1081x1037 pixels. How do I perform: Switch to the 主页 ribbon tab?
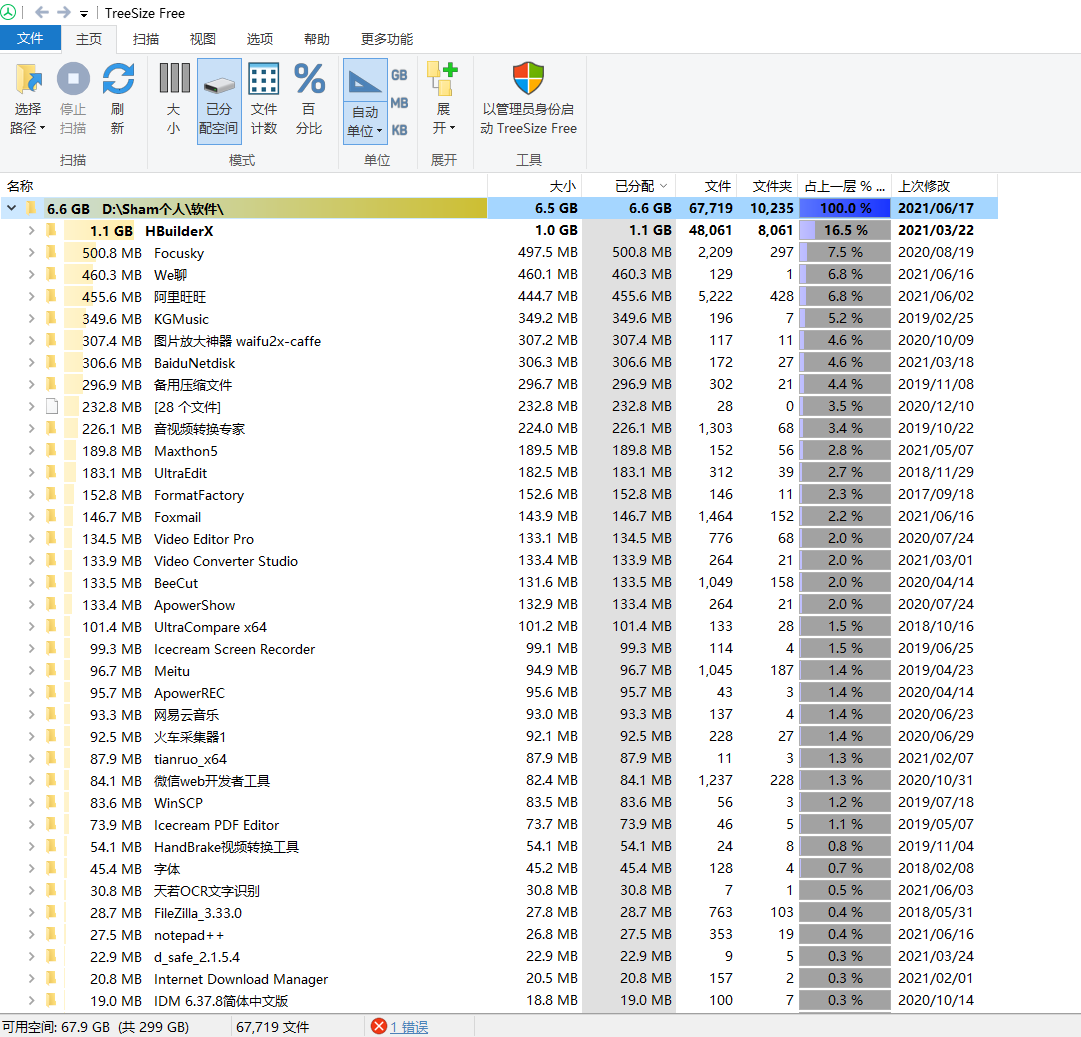pyautogui.click(x=89, y=39)
